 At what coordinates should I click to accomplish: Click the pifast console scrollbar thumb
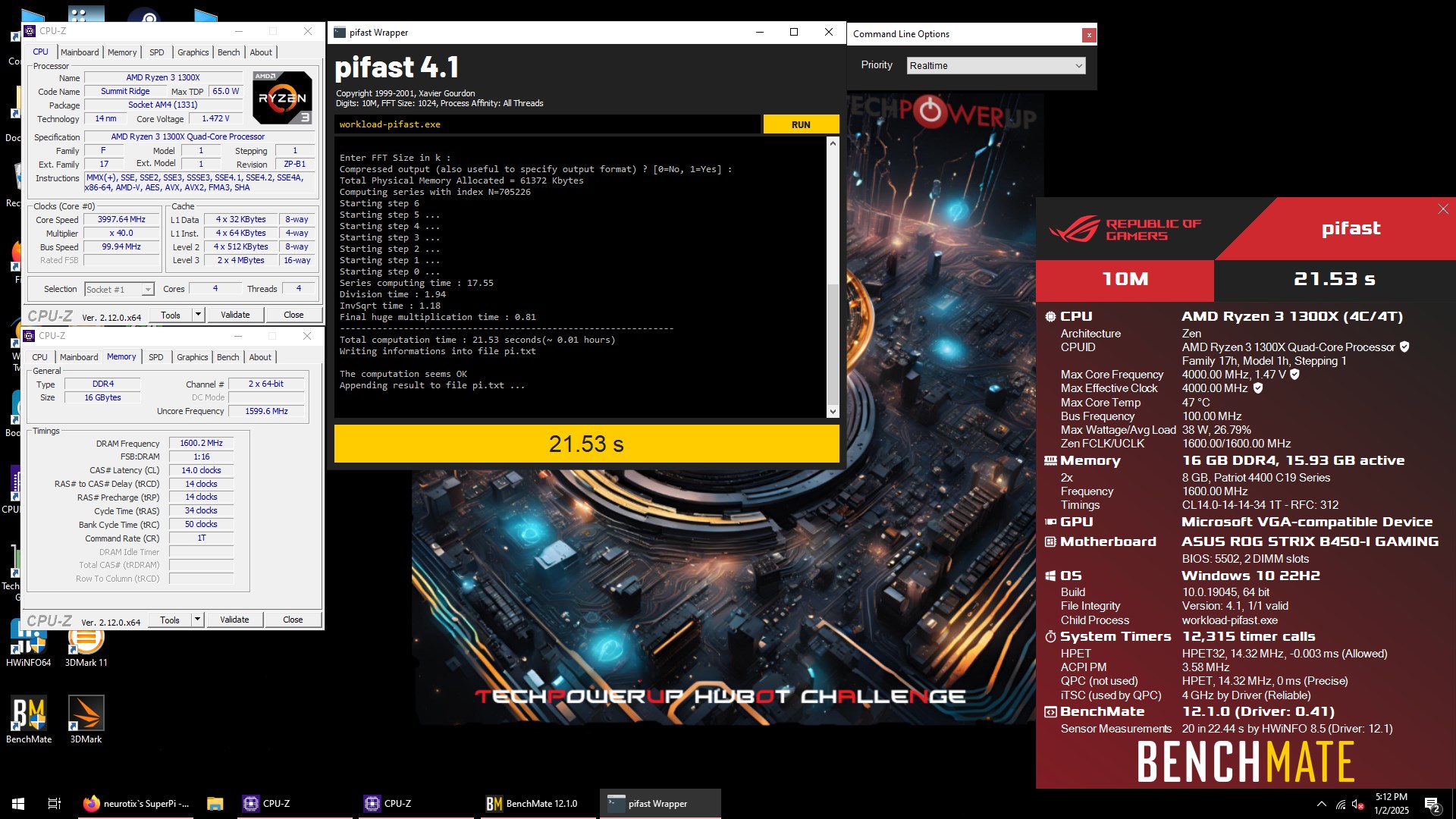833,344
